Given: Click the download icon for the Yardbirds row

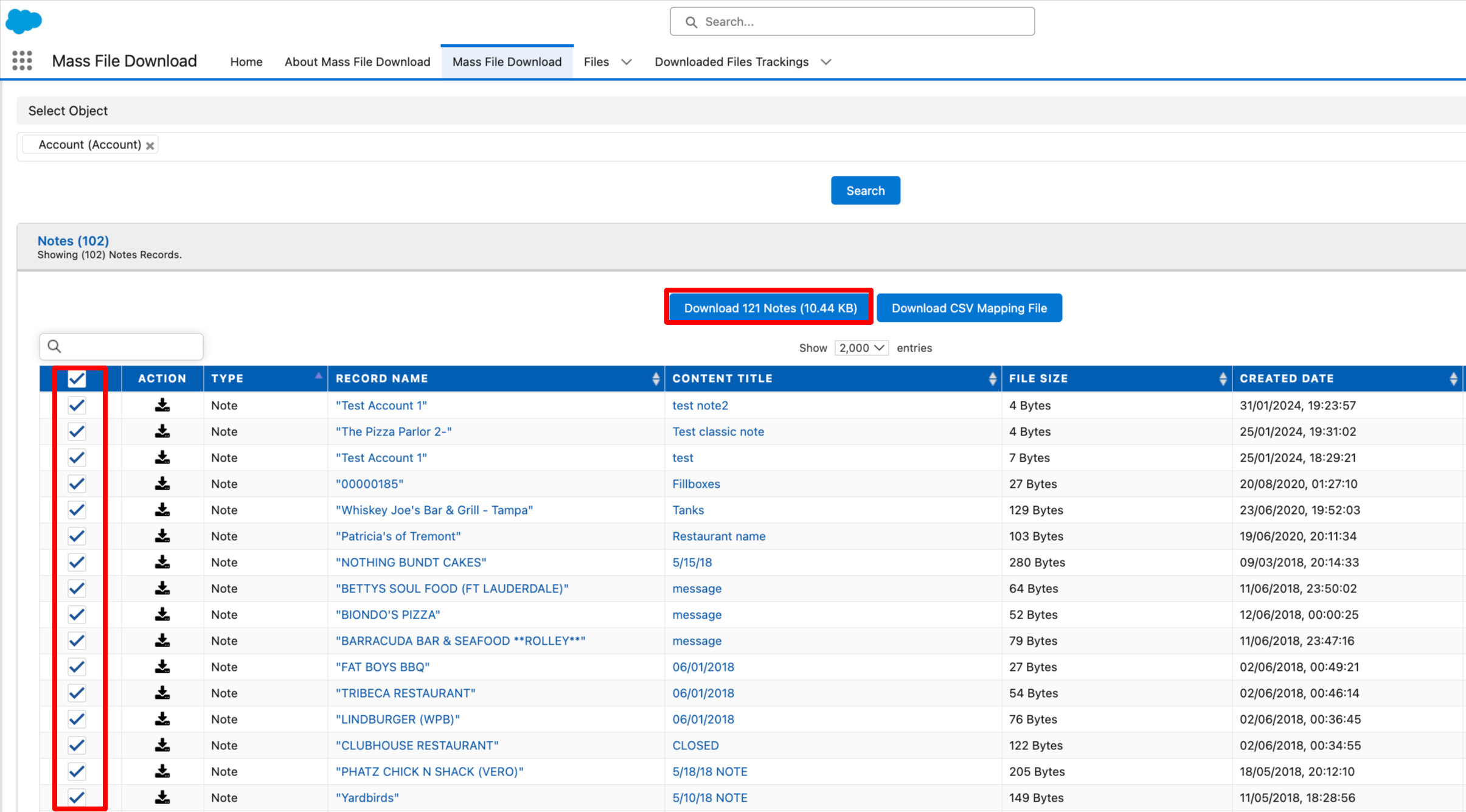Looking at the screenshot, I should 162,797.
